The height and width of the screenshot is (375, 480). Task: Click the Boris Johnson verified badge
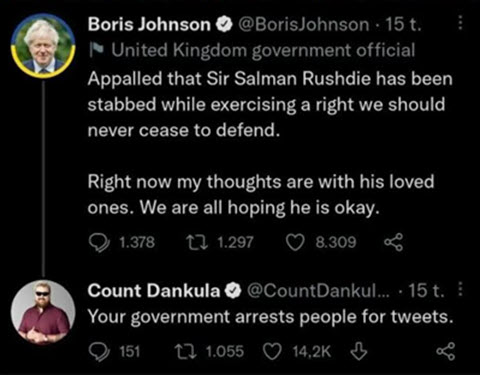click(224, 25)
